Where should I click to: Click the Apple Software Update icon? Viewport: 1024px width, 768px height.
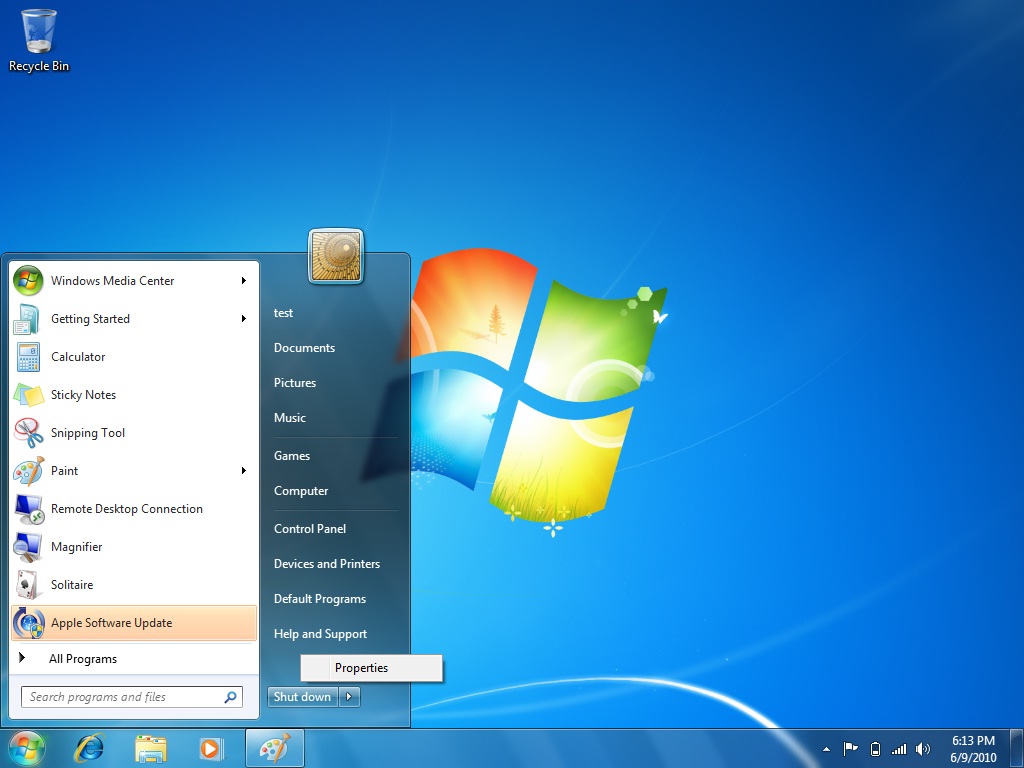pos(28,623)
